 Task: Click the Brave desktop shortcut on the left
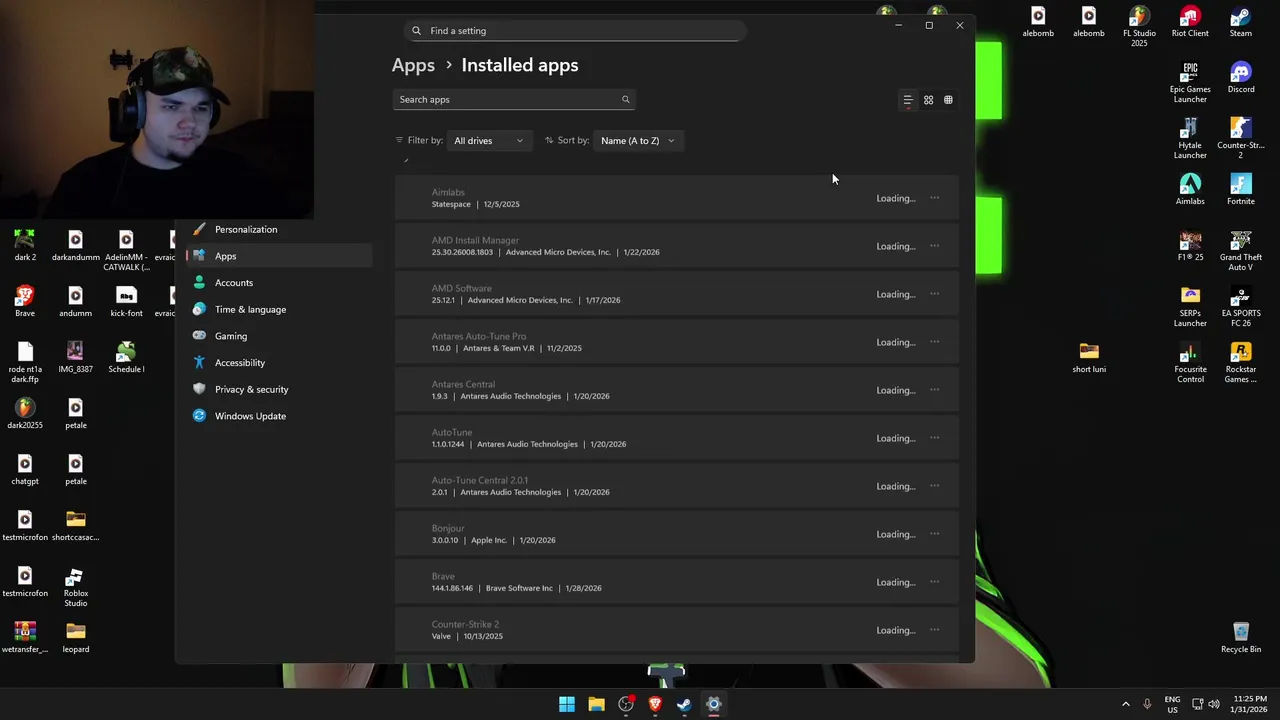pos(25,302)
